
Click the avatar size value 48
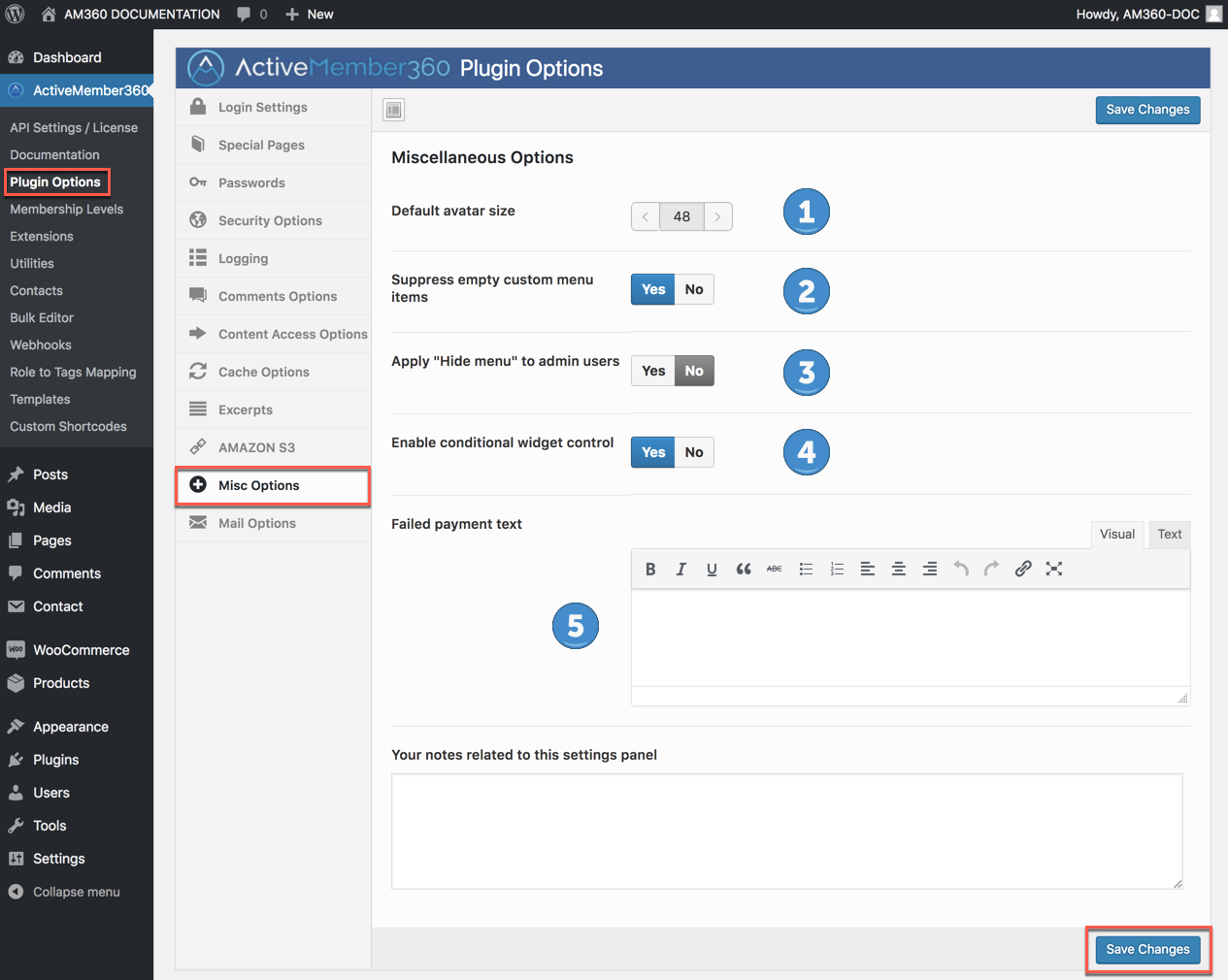[682, 216]
